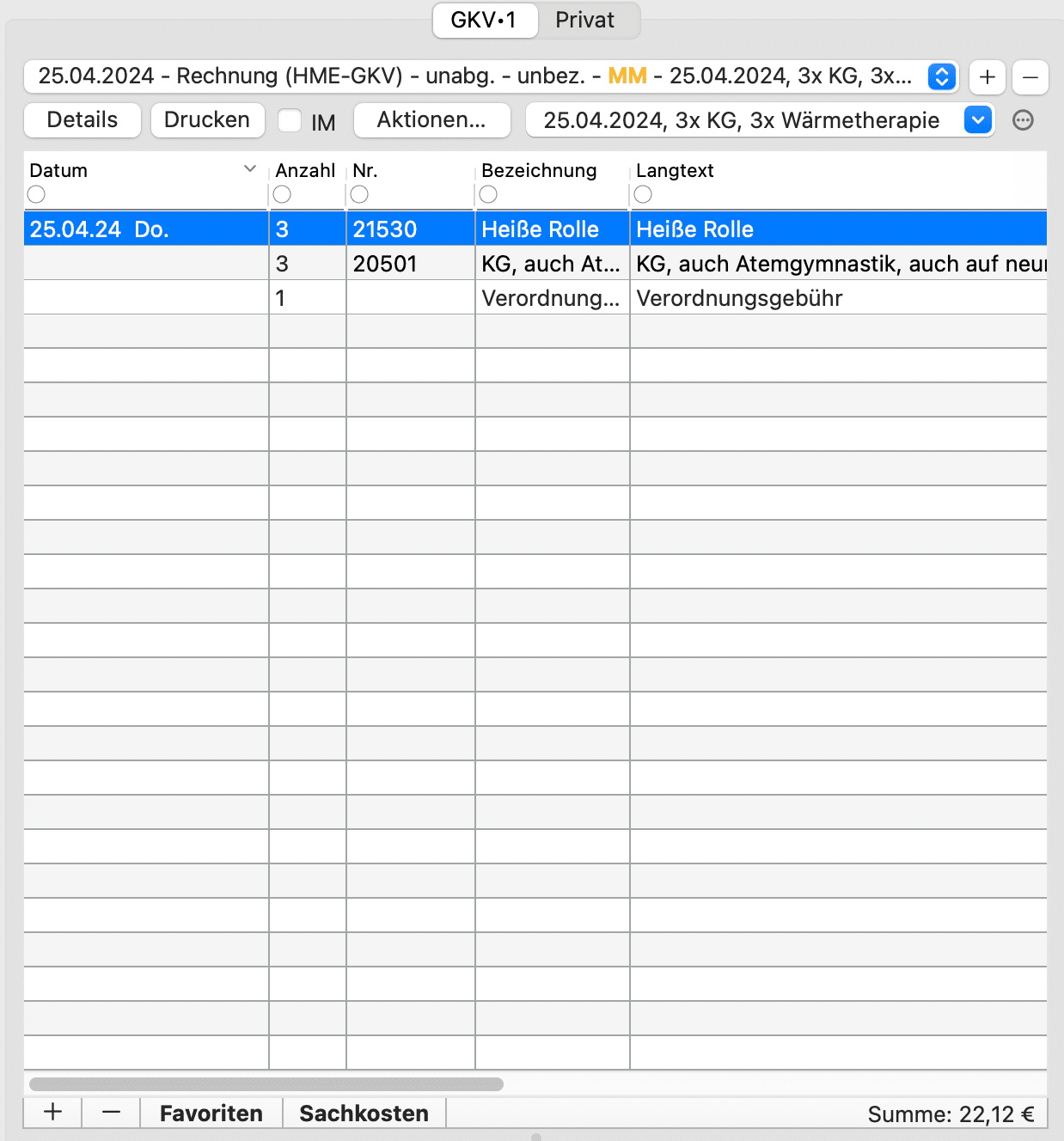Select the GKV•1 tab

(484, 20)
